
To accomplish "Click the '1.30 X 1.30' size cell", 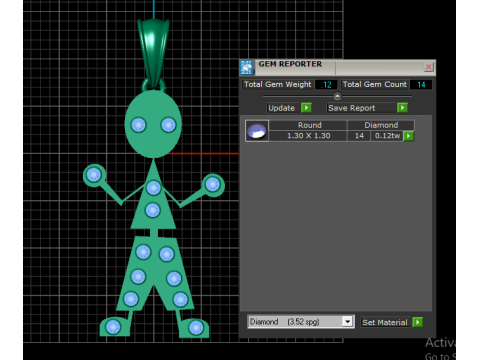I will click(308, 136).
